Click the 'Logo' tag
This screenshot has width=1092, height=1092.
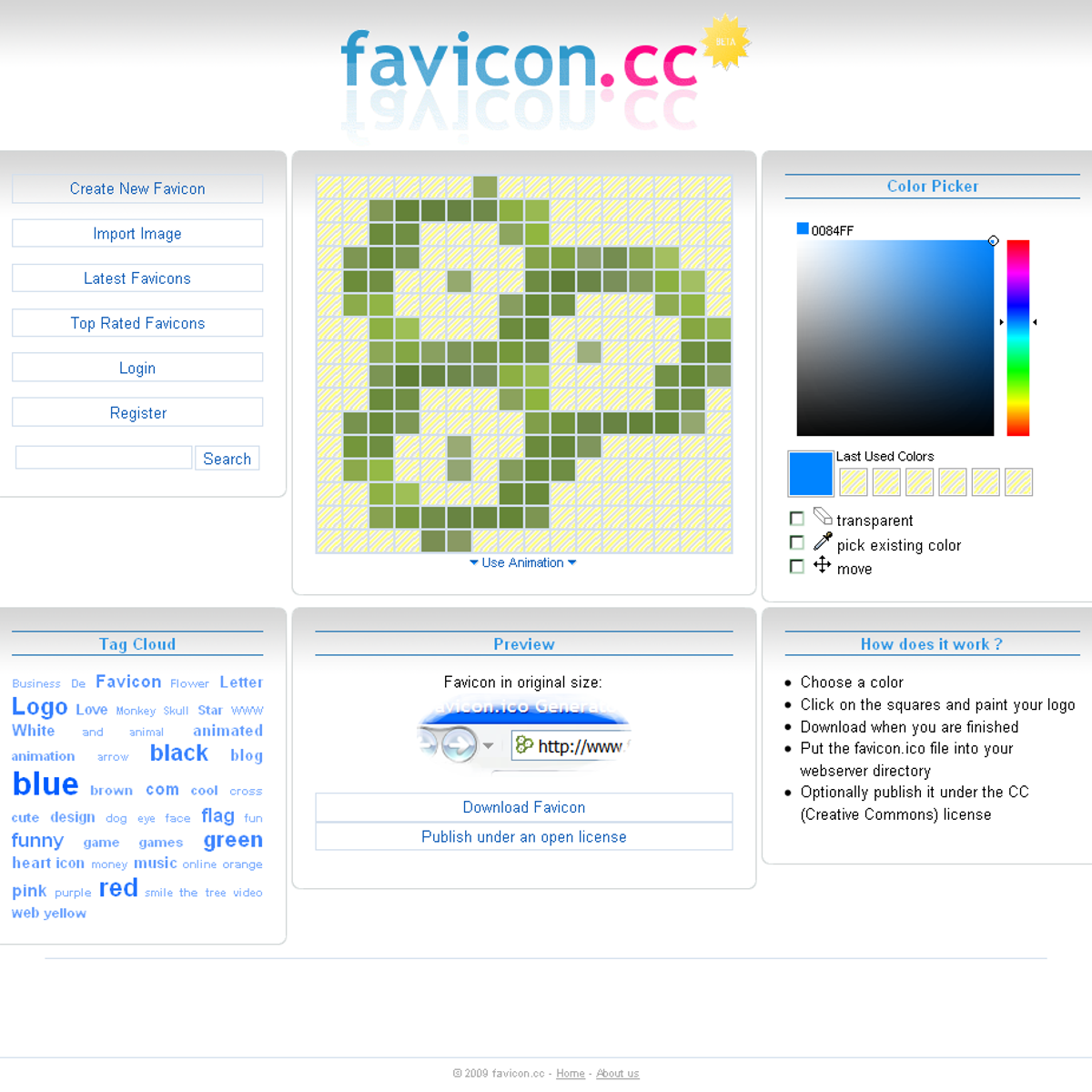coord(40,707)
